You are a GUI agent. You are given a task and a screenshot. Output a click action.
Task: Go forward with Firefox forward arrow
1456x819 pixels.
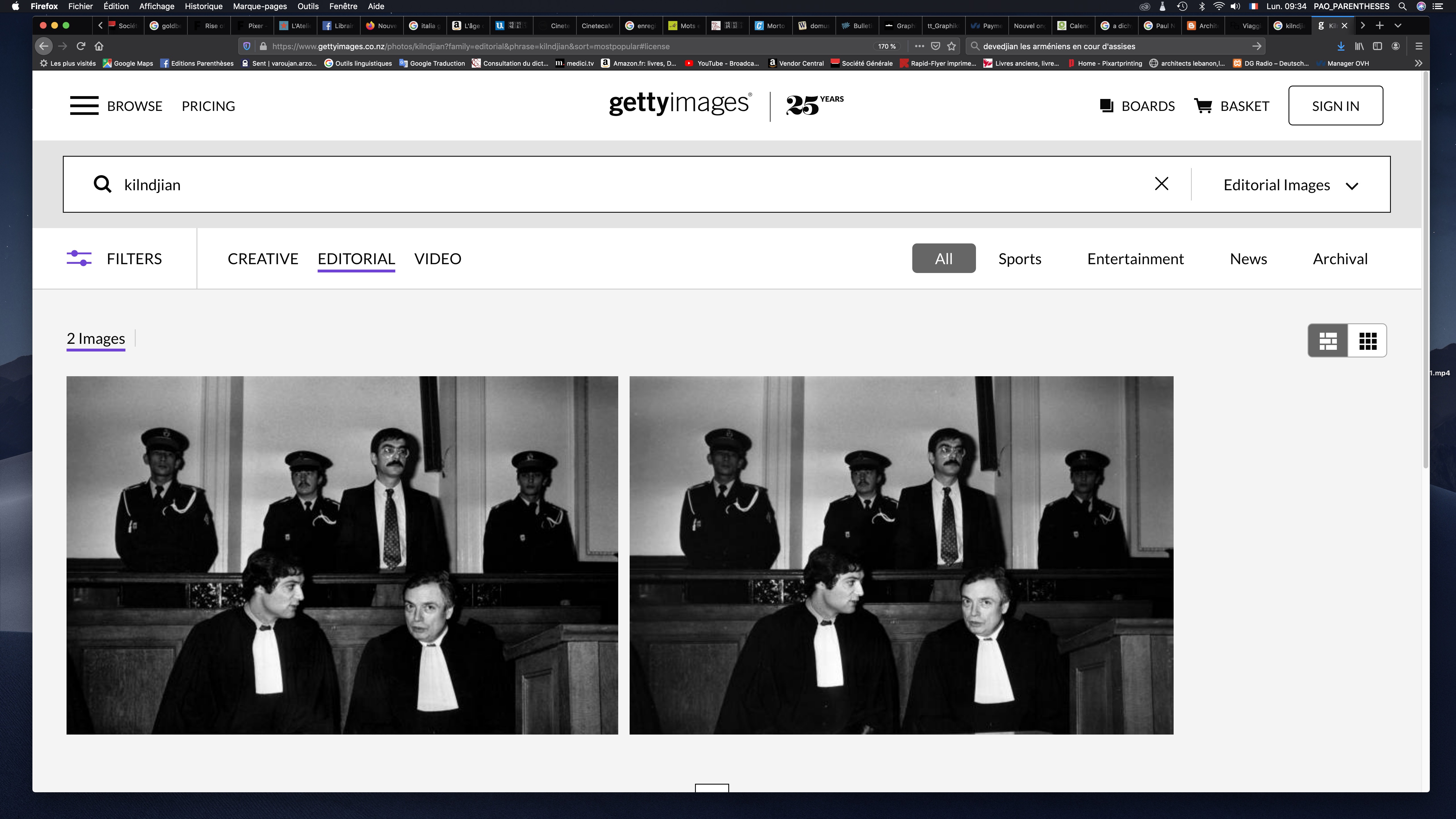[63, 46]
